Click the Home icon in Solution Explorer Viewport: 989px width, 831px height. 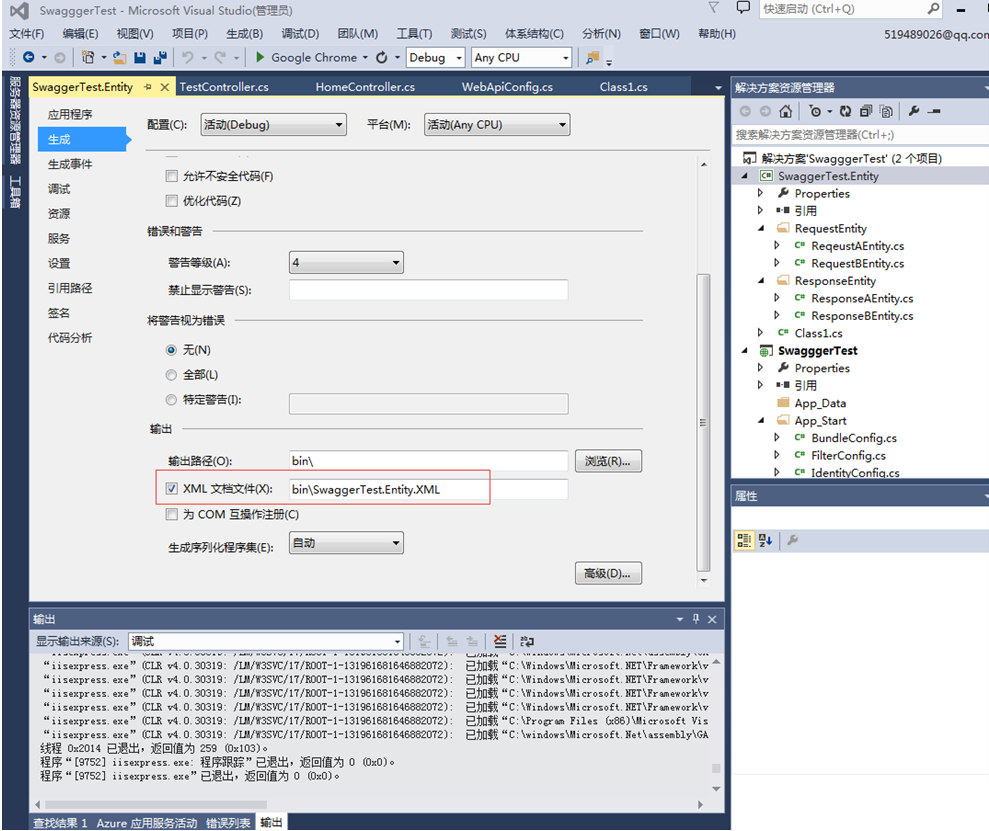785,111
